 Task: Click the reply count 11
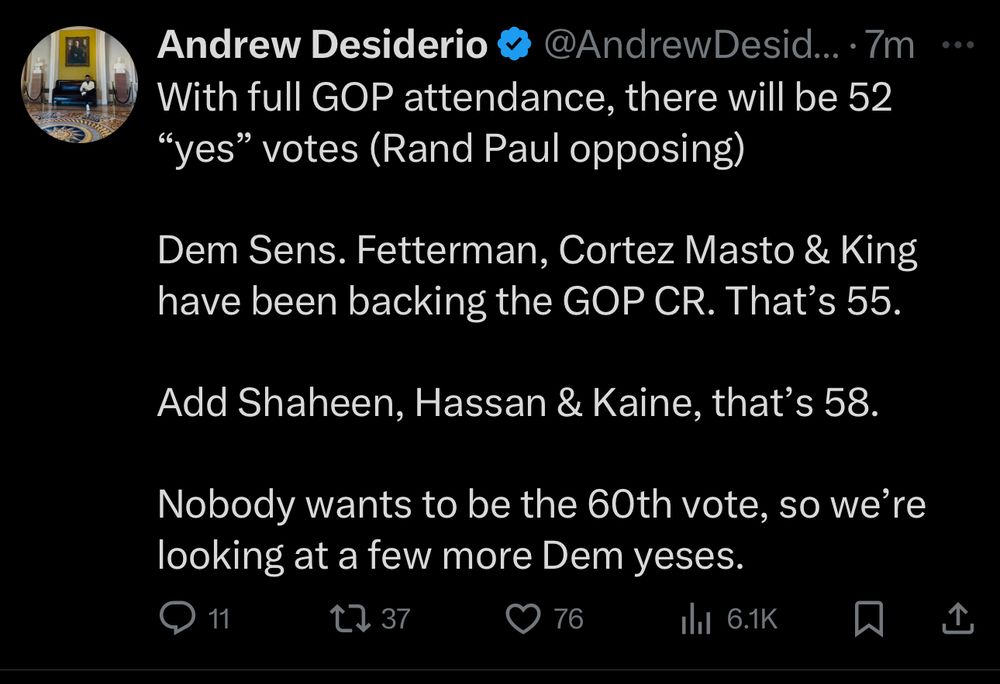click(x=218, y=620)
